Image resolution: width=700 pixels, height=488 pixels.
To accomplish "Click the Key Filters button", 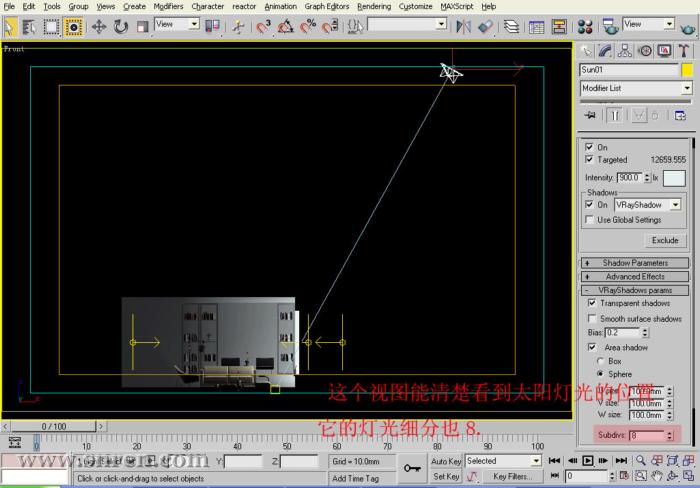I will click(x=513, y=477).
